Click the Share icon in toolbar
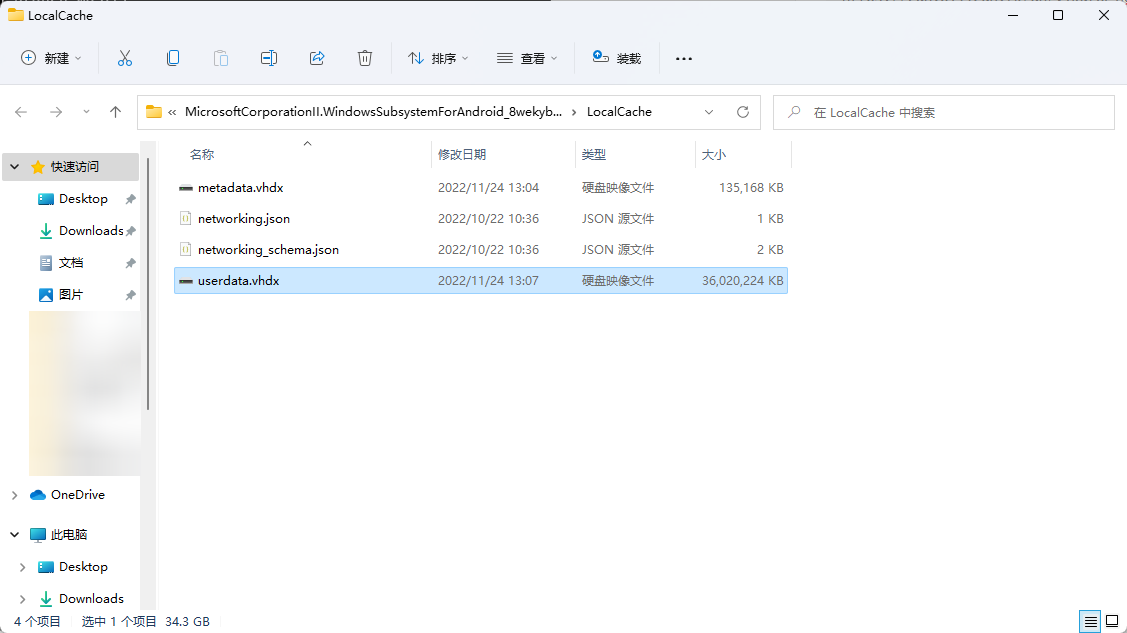This screenshot has width=1127, height=633. click(317, 58)
